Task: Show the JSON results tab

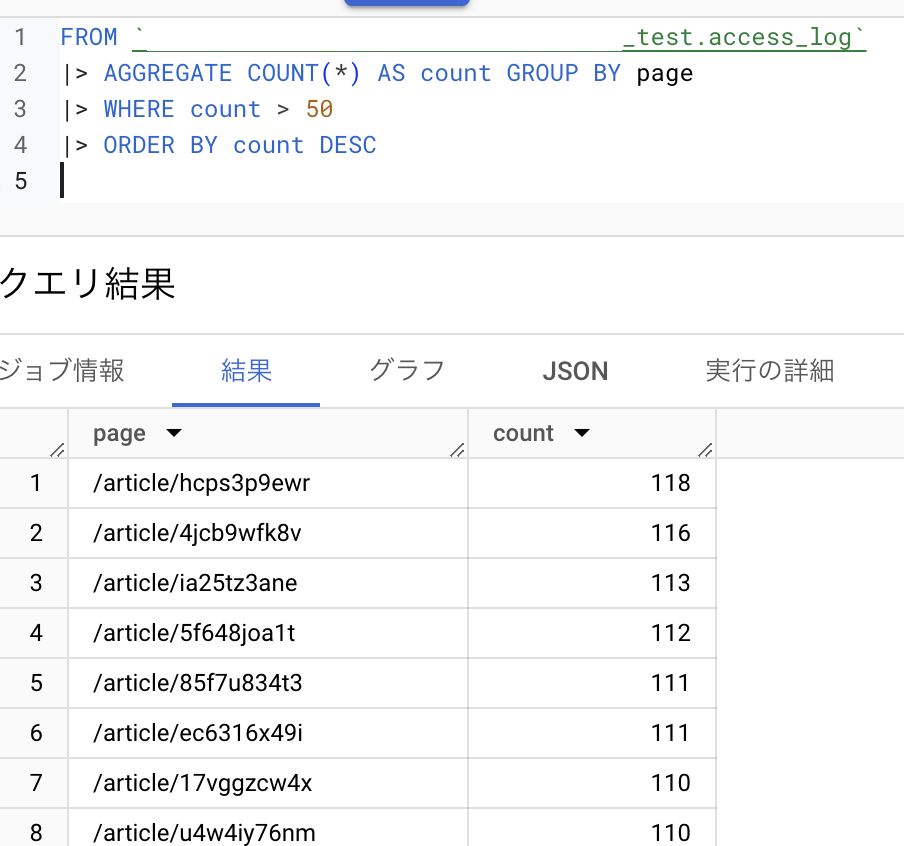Action: click(575, 371)
